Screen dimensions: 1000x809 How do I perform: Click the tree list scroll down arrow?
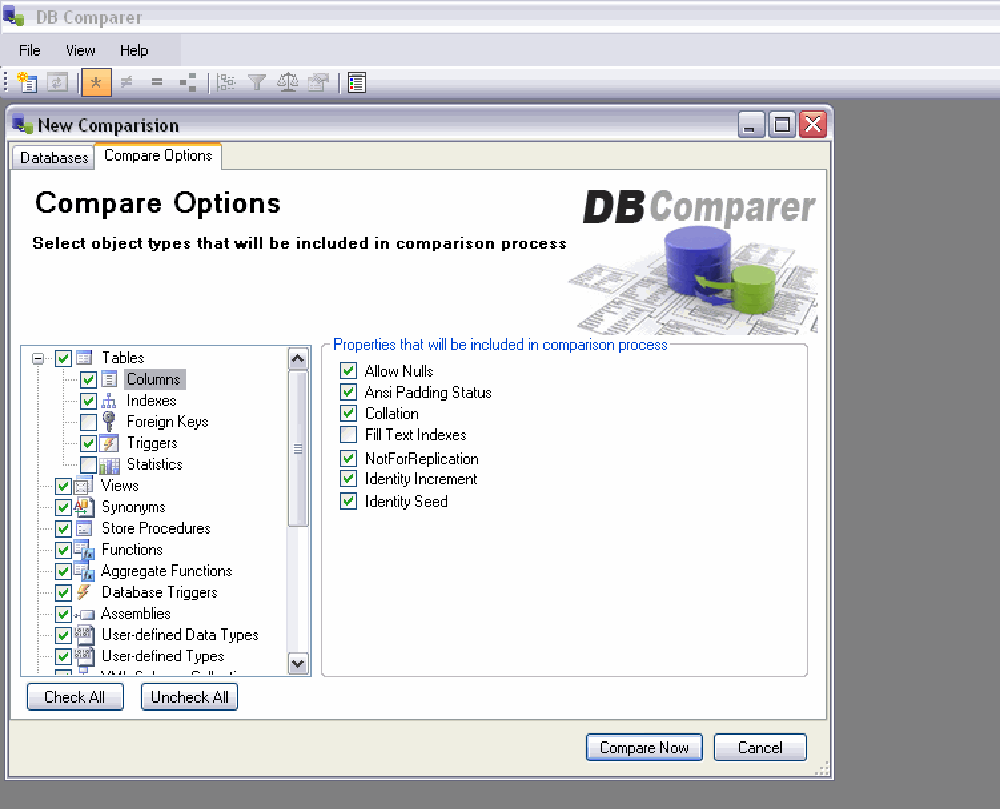coord(298,664)
